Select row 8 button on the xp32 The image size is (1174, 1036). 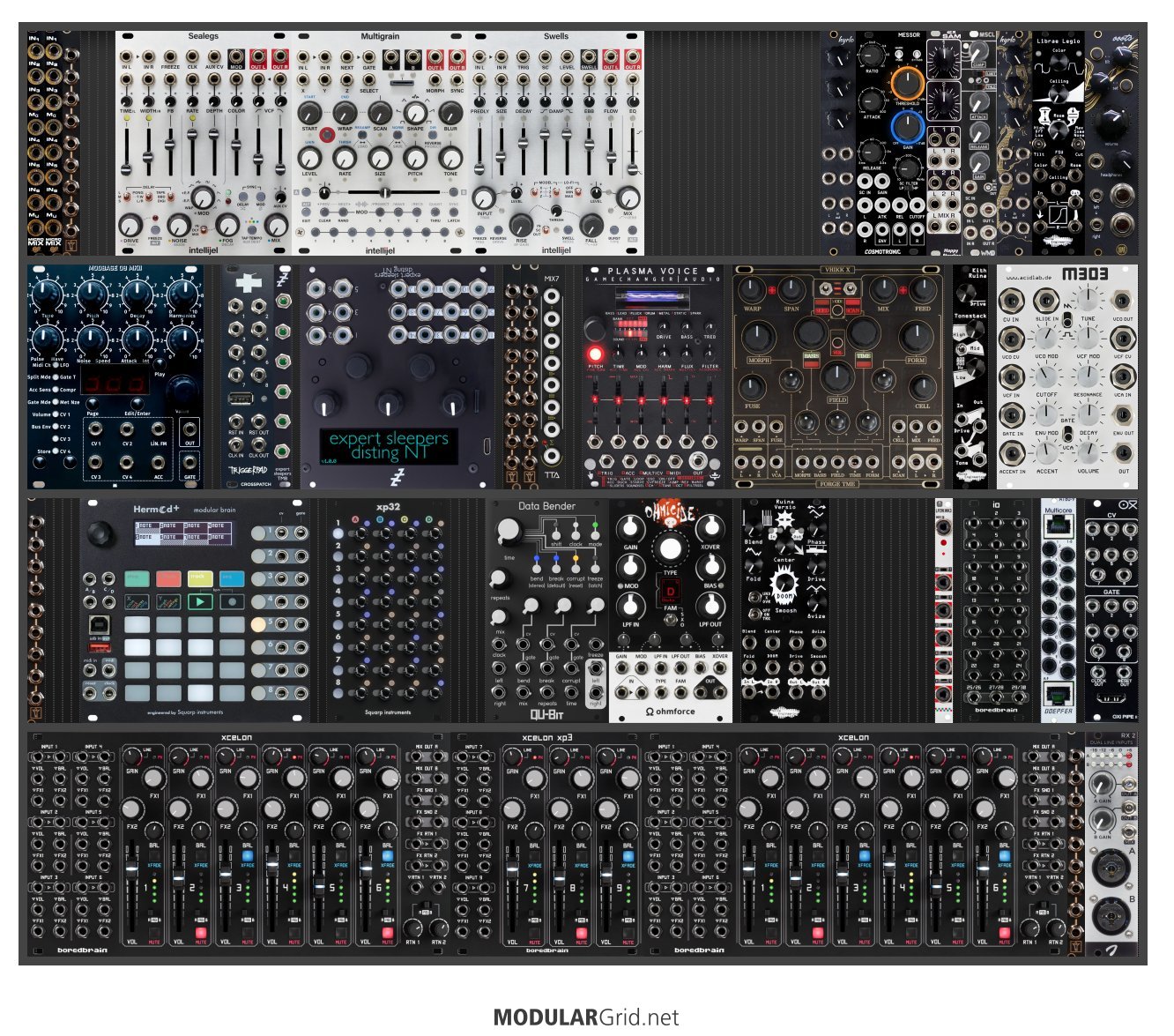(337, 693)
